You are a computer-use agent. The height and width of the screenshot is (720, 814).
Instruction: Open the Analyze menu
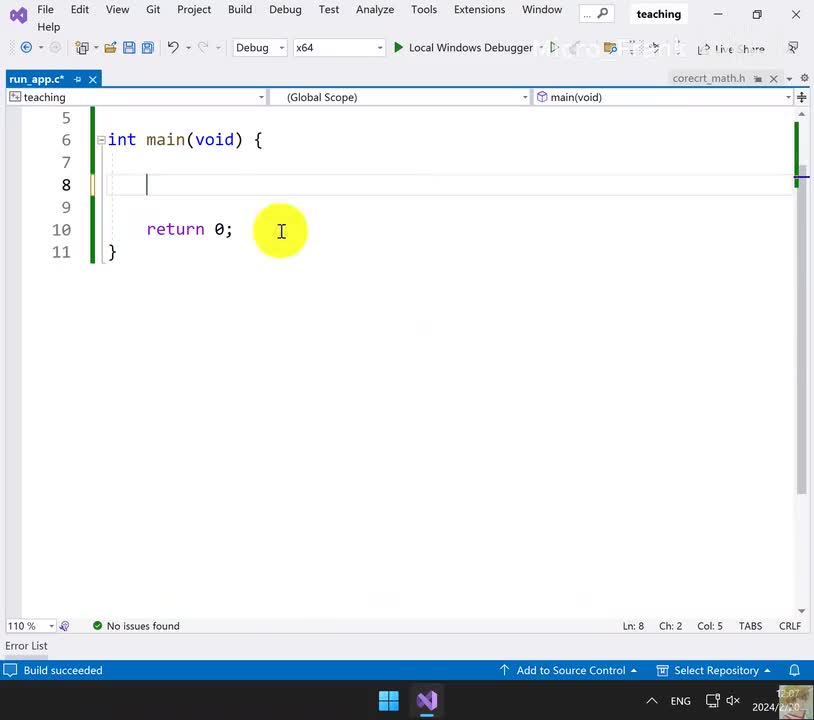375,9
